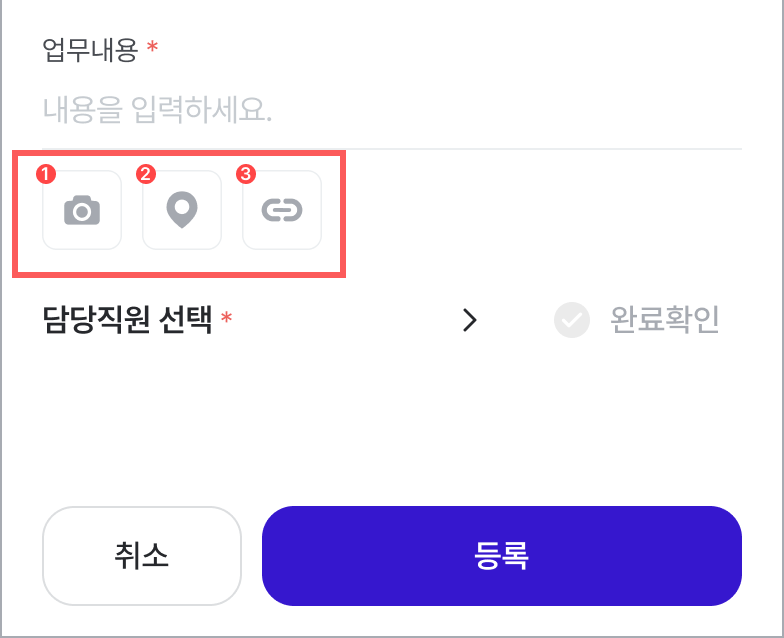Add a location with the map pin icon

point(182,210)
